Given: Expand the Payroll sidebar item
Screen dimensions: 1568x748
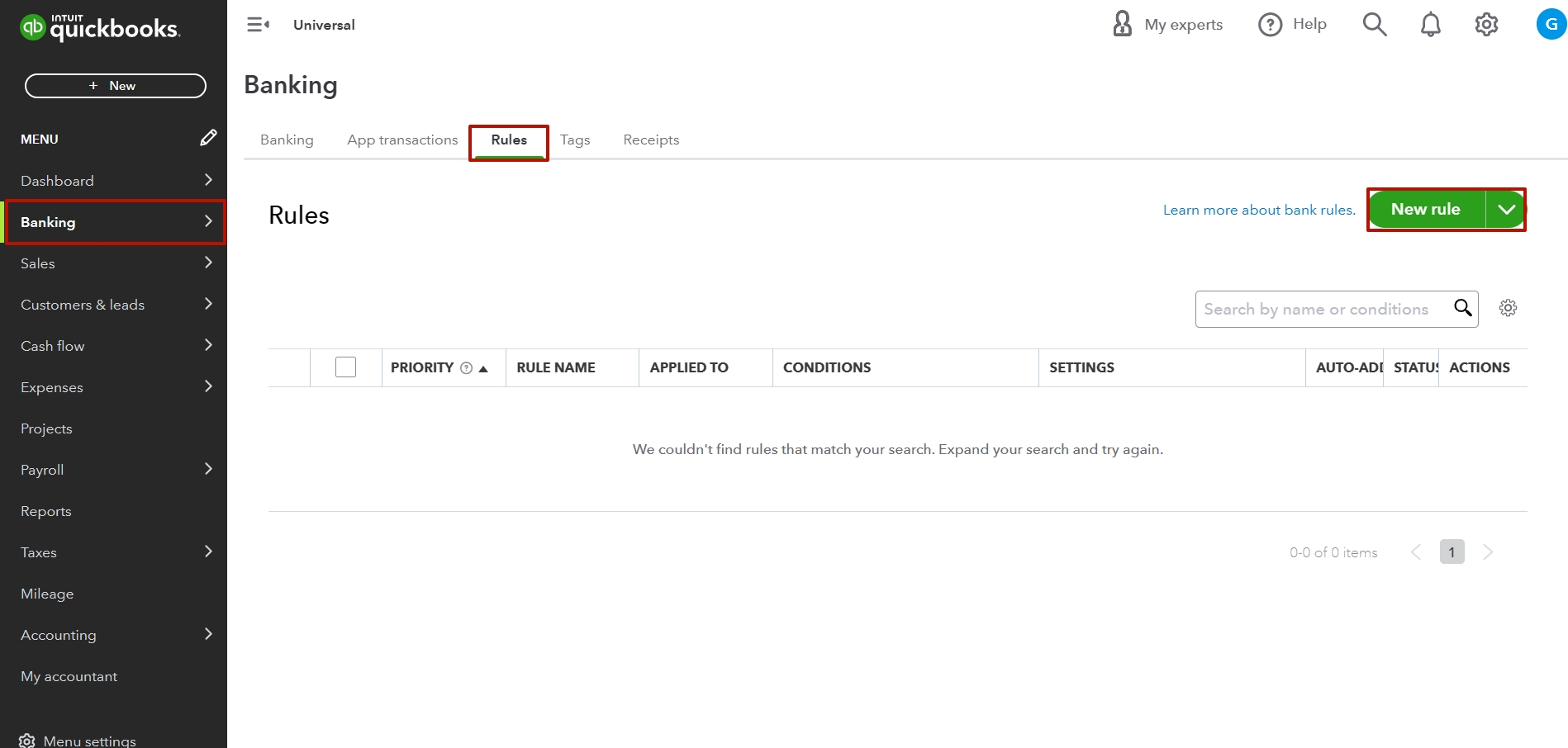Looking at the screenshot, I should pyautogui.click(x=208, y=469).
